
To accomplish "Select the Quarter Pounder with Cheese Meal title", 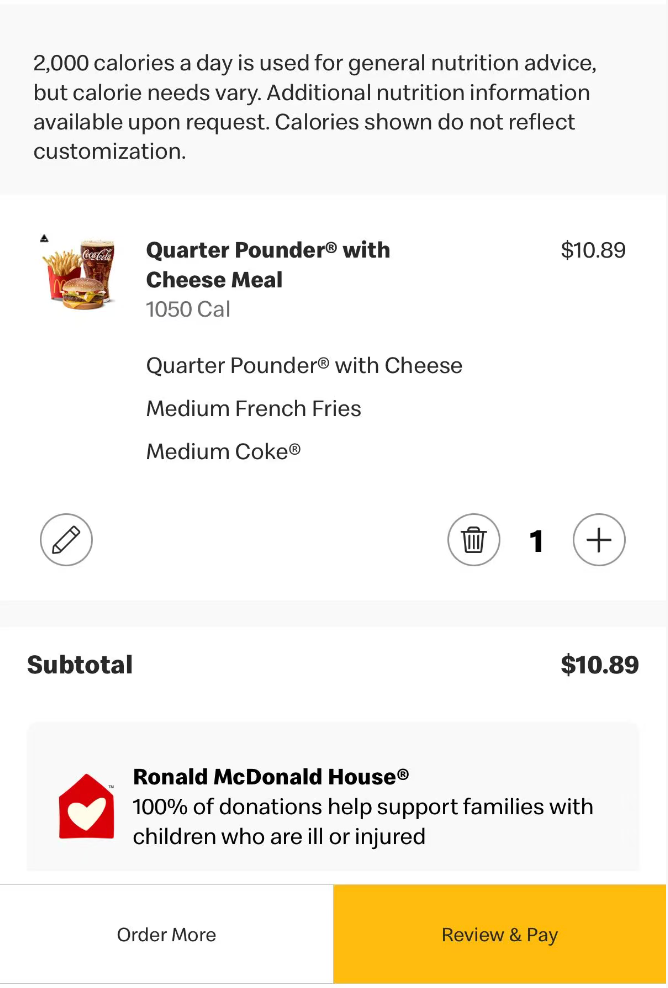I will click(x=268, y=265).
